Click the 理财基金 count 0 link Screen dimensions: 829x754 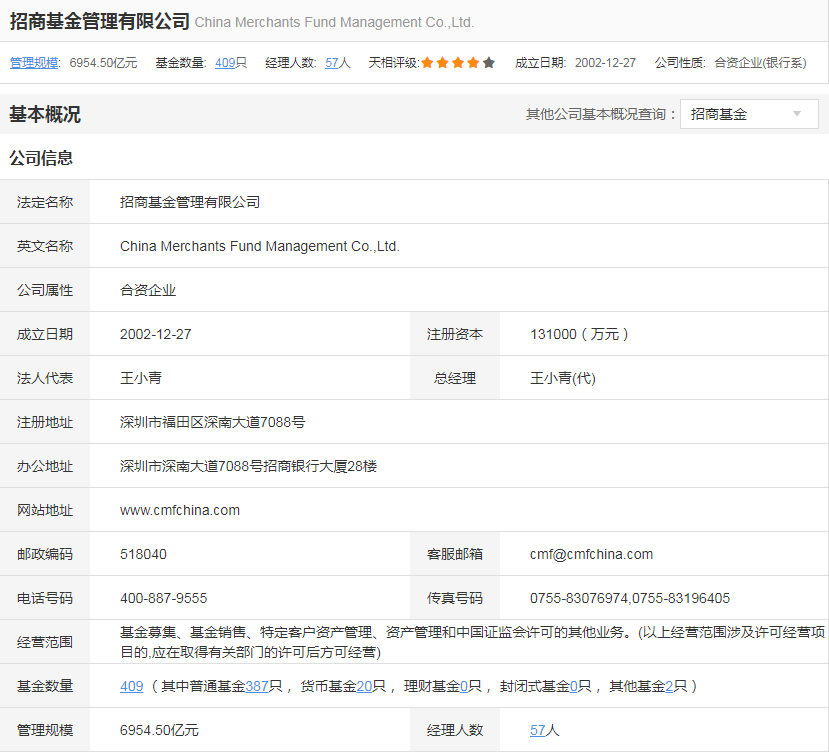tap(464, 686)
